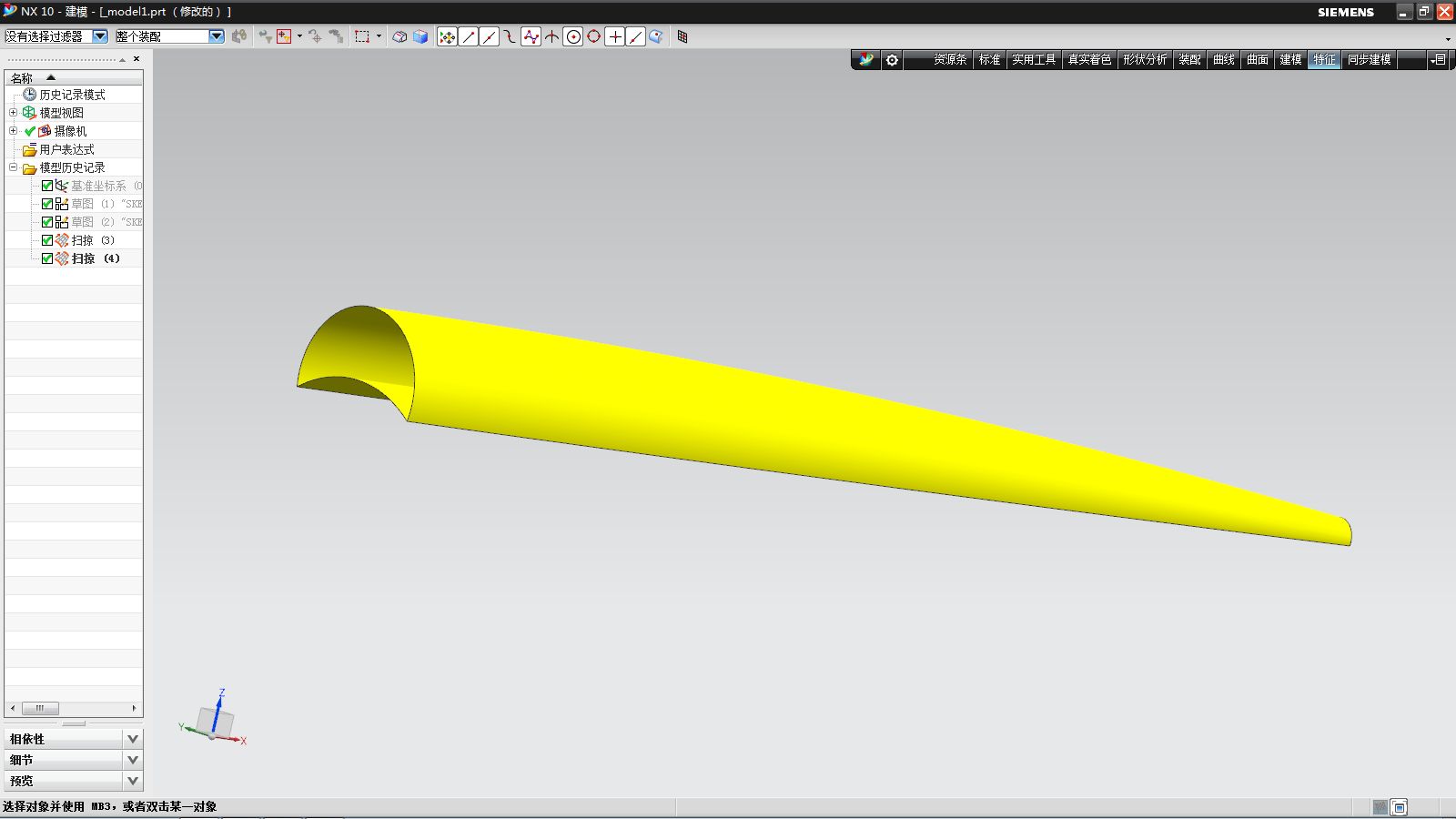Expand the 摄像机 tree node

(x=13, y=131)
